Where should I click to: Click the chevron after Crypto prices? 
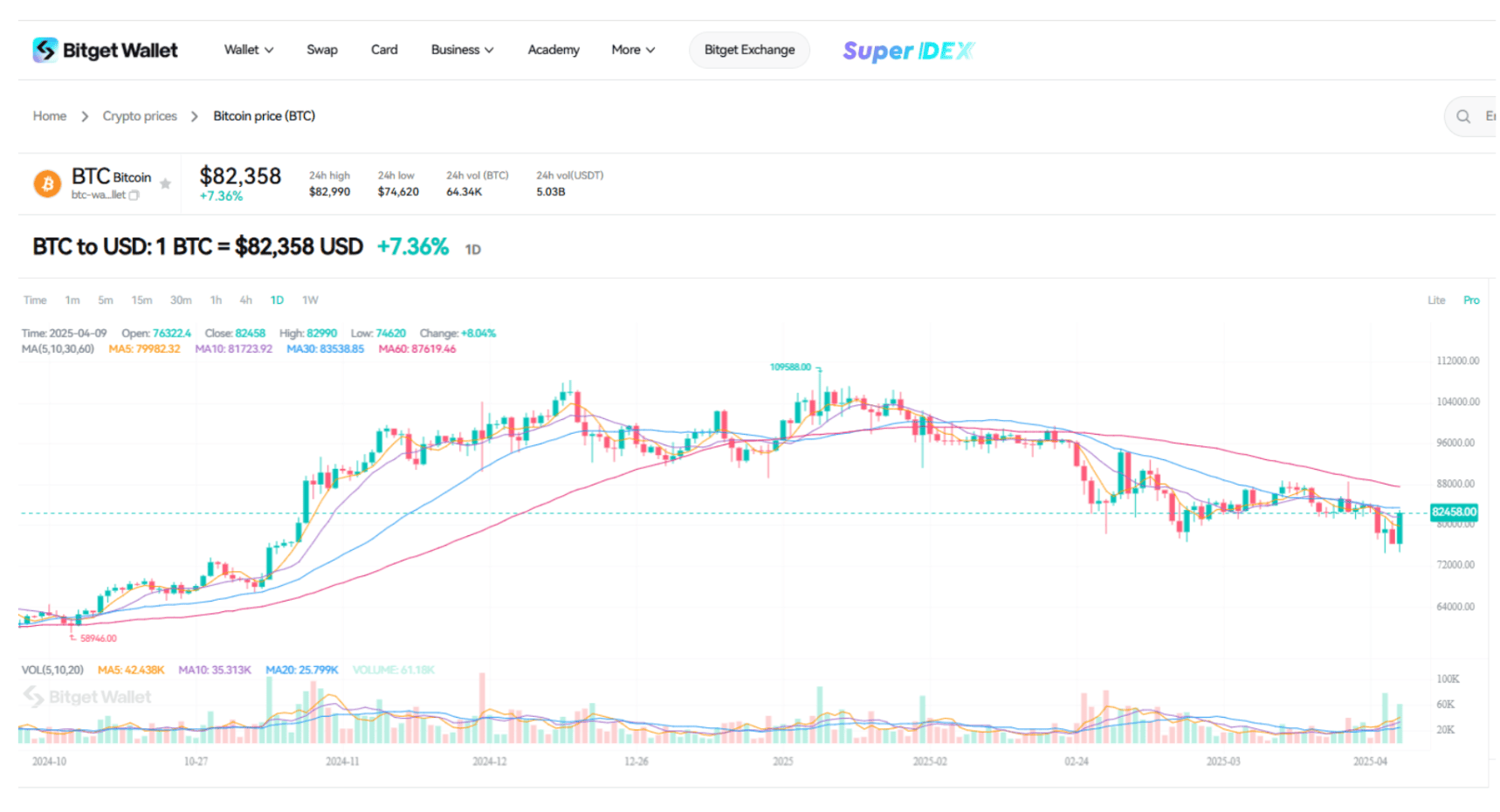pos(195,116)
